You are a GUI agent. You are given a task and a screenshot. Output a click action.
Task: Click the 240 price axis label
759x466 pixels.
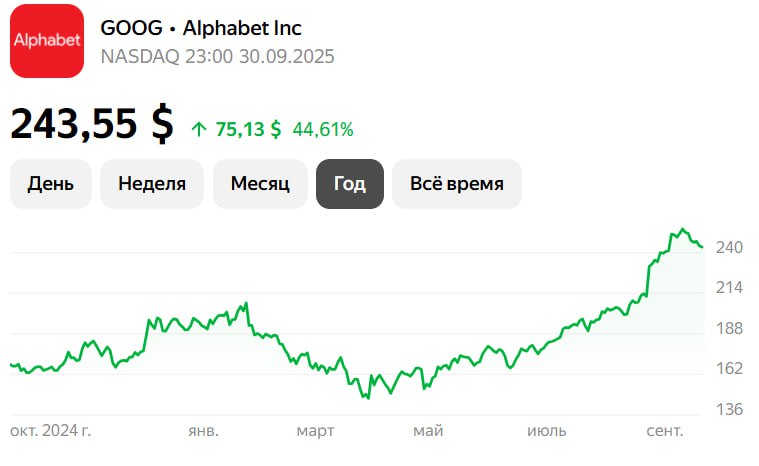click(729, 247)
